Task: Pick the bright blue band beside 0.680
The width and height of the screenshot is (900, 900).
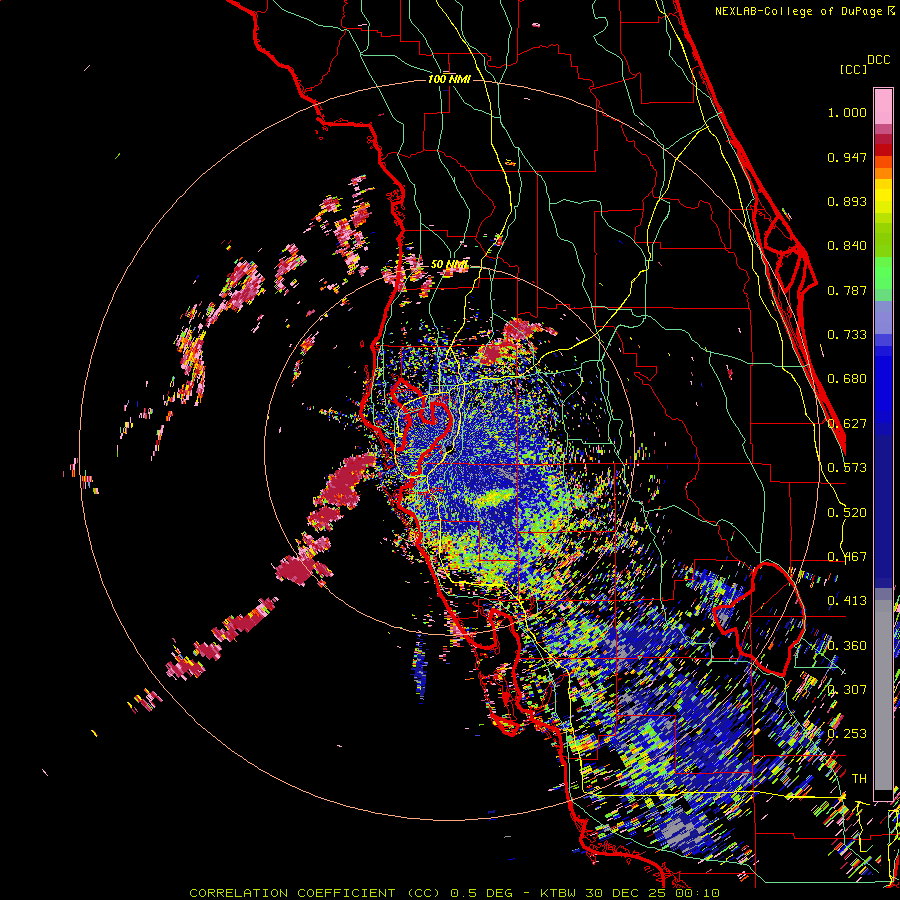Action: [883, 385]
